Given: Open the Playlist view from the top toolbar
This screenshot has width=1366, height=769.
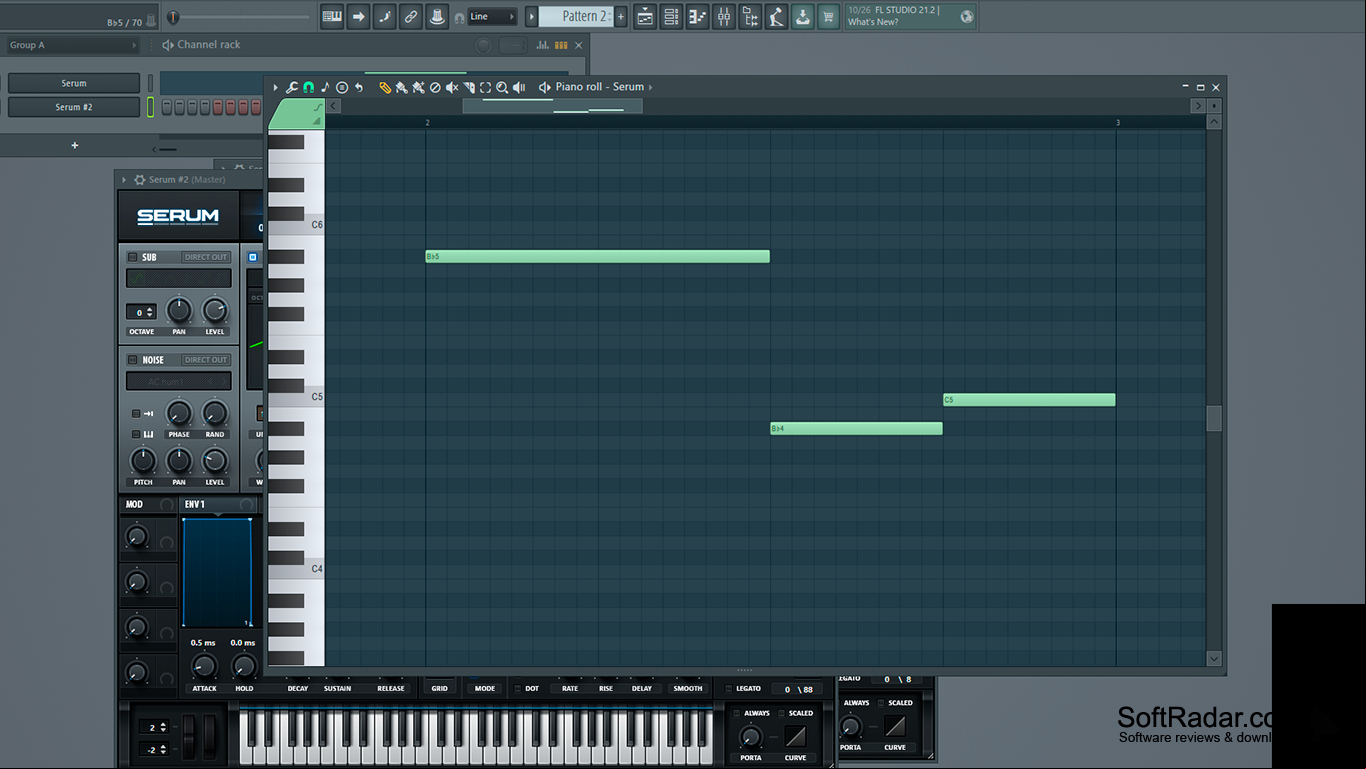Looking at the screenshot, I should coord(646,16).
